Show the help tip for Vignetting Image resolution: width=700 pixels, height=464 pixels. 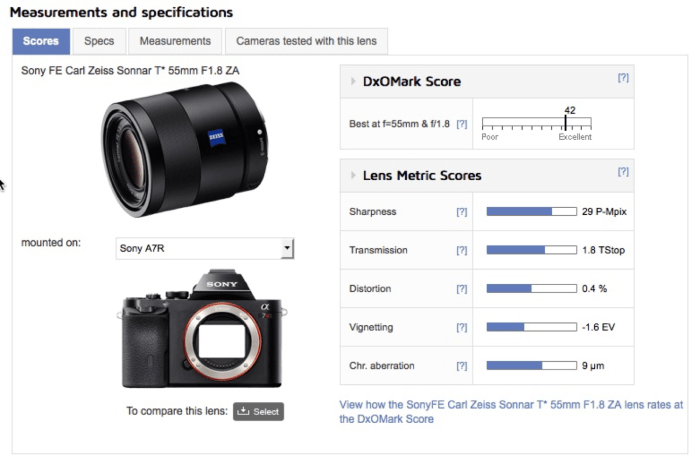point(461,327)
